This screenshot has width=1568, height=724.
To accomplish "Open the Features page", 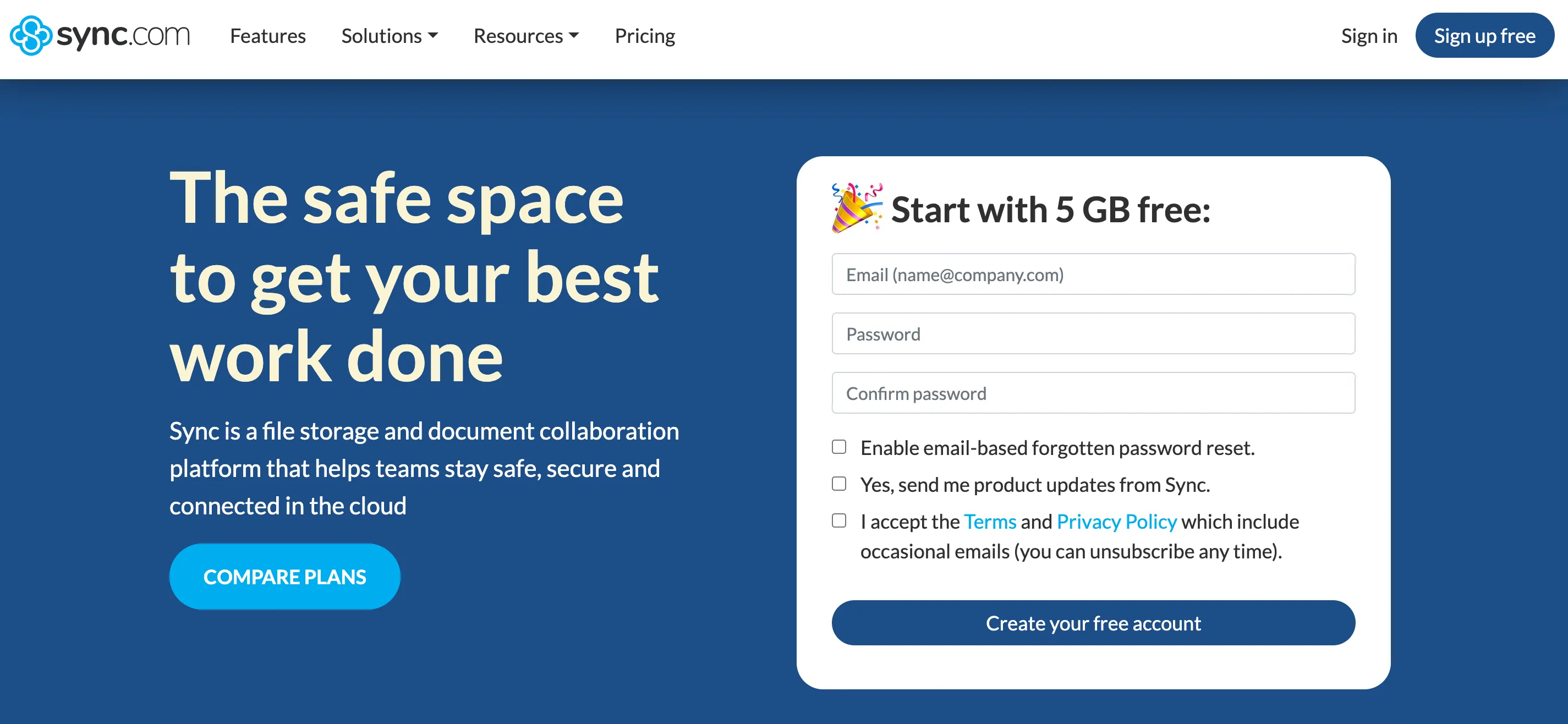I will click(x=268, y=36).
